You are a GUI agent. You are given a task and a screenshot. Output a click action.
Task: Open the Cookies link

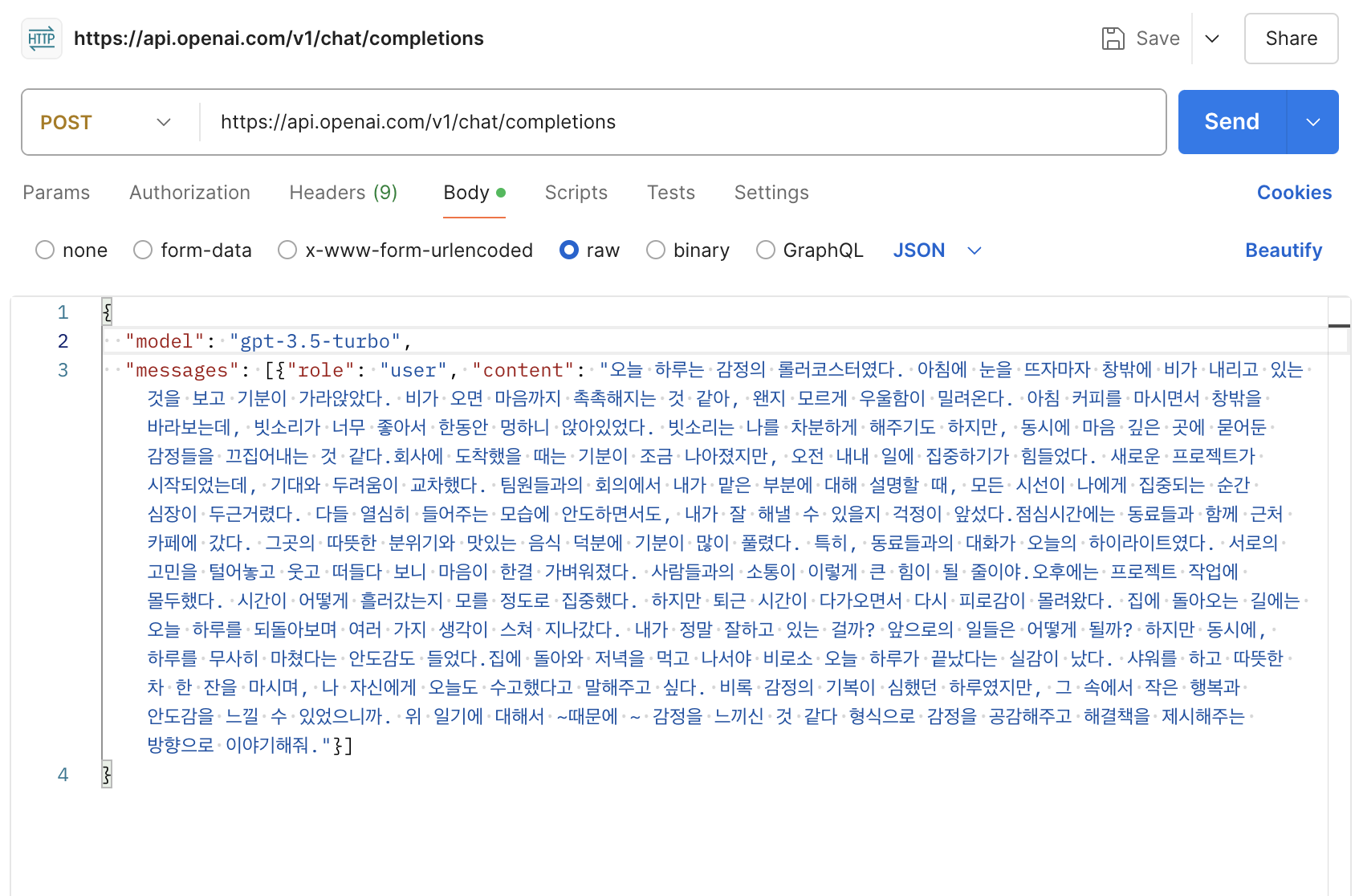1294,193
